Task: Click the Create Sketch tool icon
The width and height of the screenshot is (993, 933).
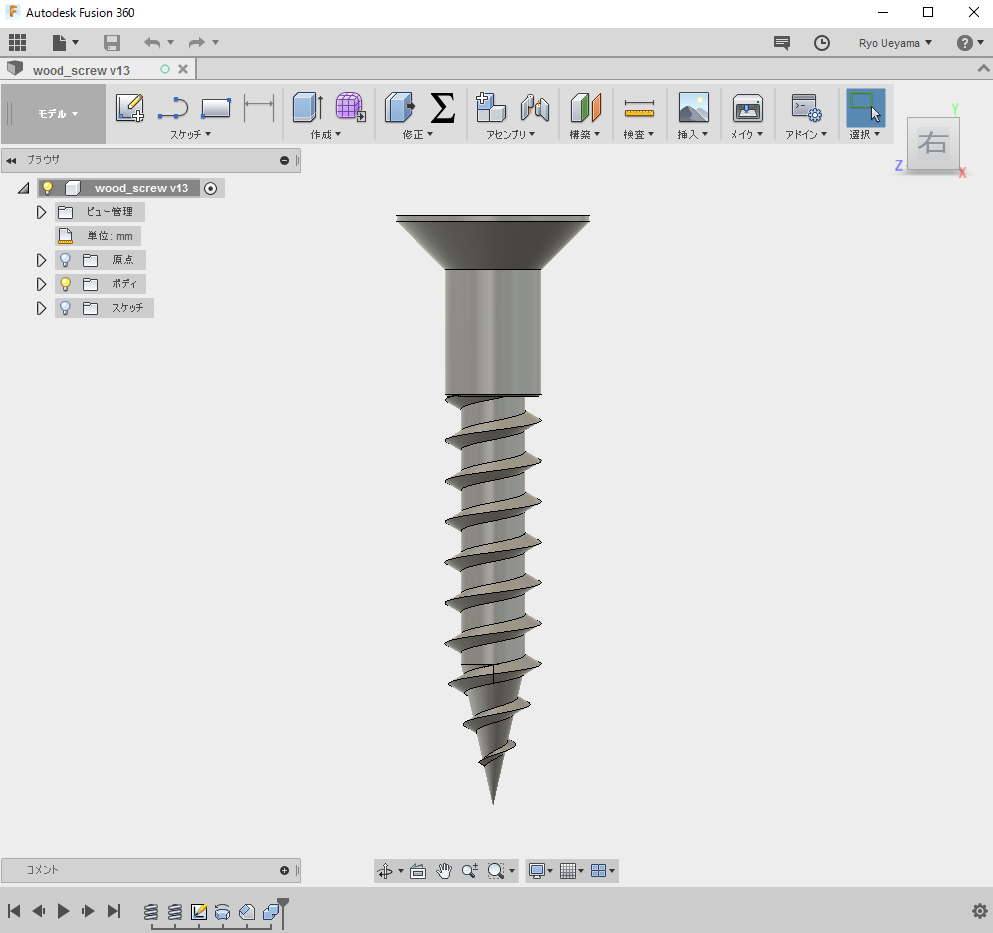Action: (x=130, y=107)
